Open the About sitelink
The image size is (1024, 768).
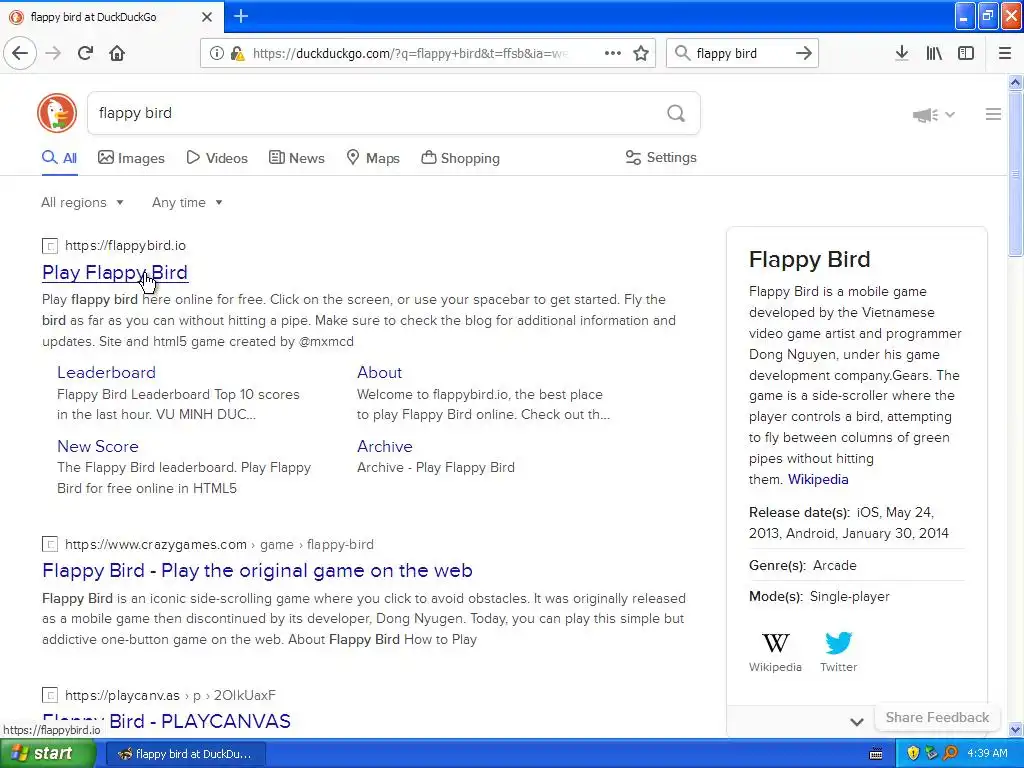click(379, 372)
